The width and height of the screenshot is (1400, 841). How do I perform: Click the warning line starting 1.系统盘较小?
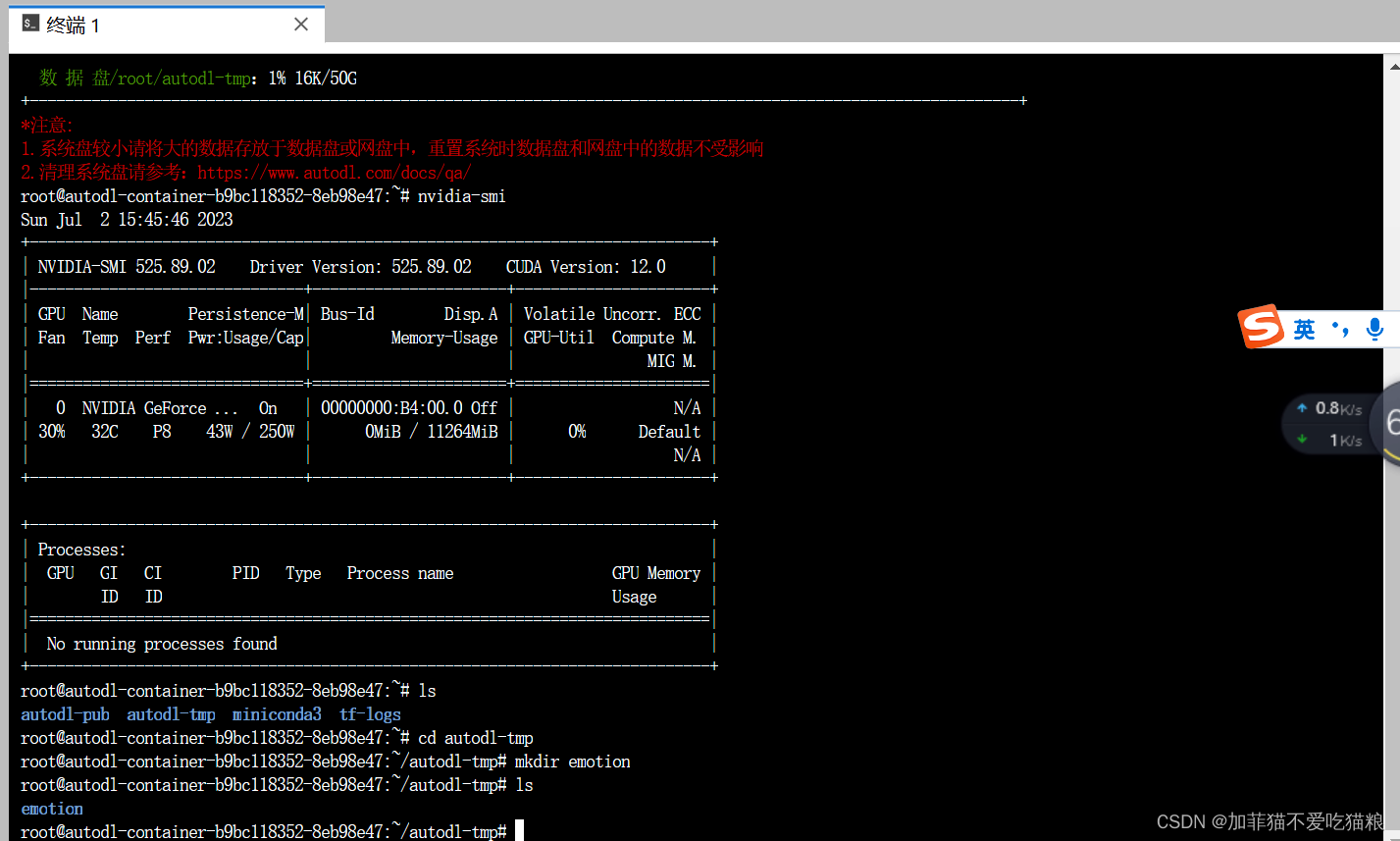[392, 149]
